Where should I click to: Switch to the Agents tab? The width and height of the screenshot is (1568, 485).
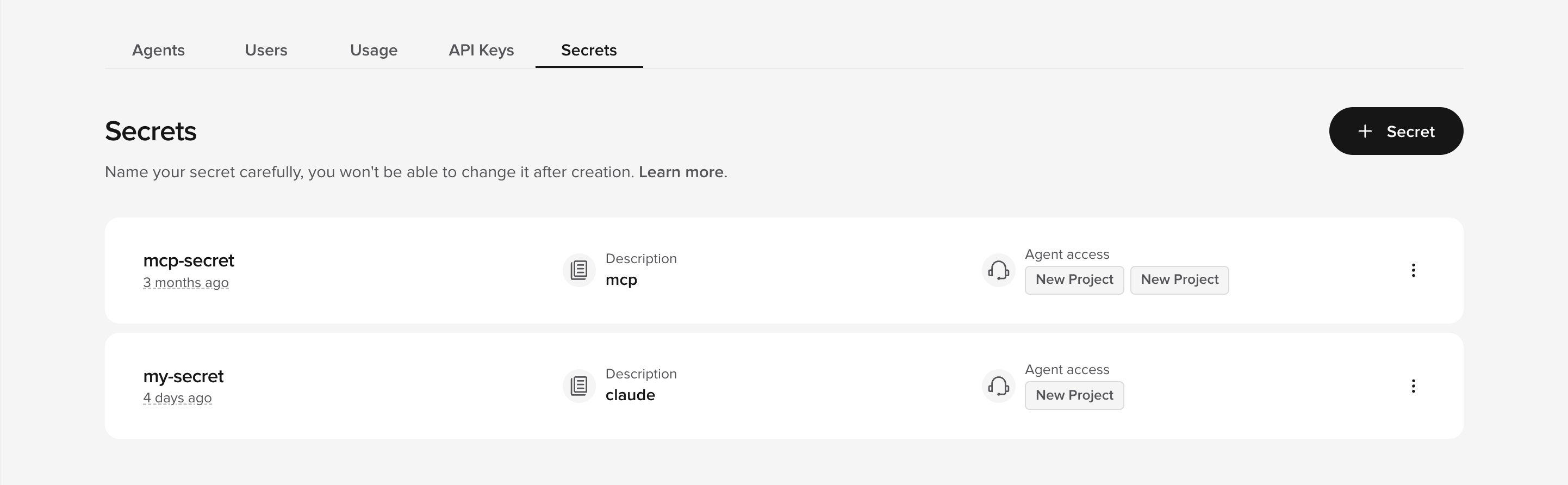[158, 51]
